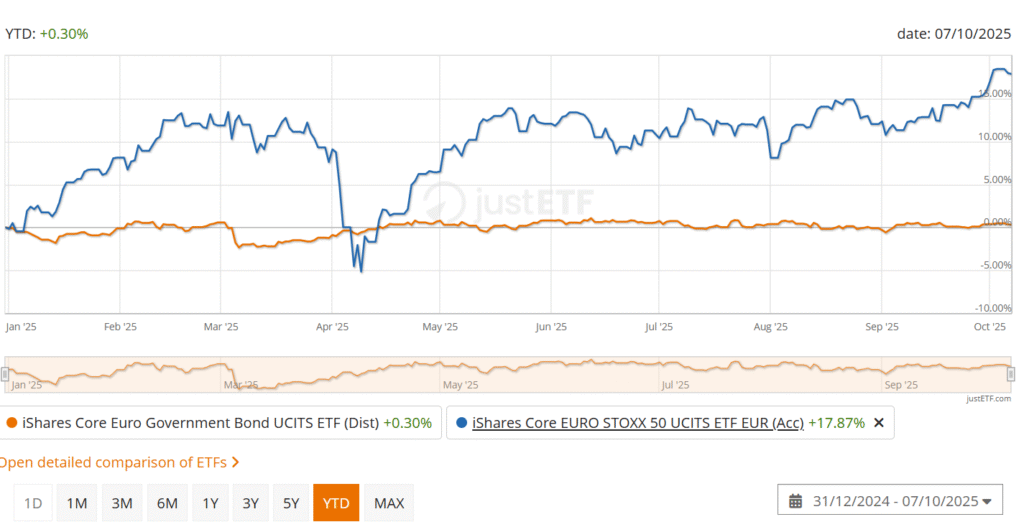Click blue dot of EURO STOXX 50 legend
The height and width of the screenshot is (527, 1024).
[461, 423]
